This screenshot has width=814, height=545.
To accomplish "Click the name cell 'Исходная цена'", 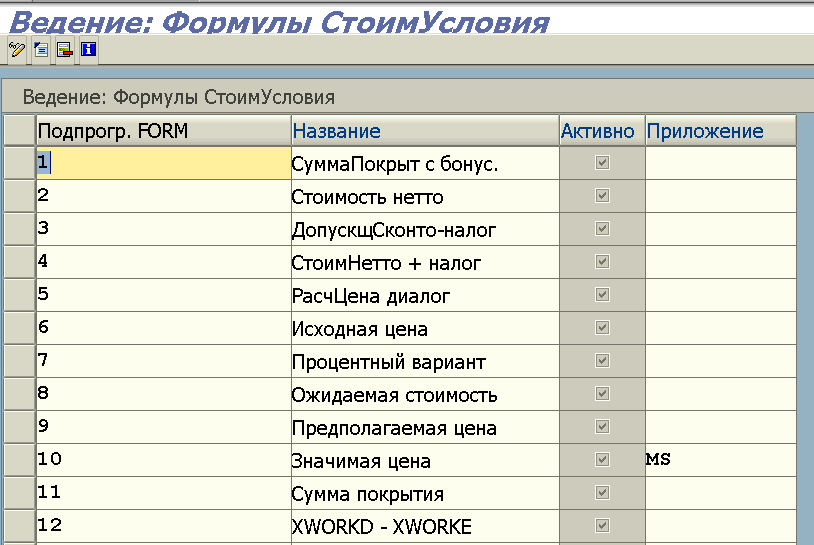I will click(425, 328).
